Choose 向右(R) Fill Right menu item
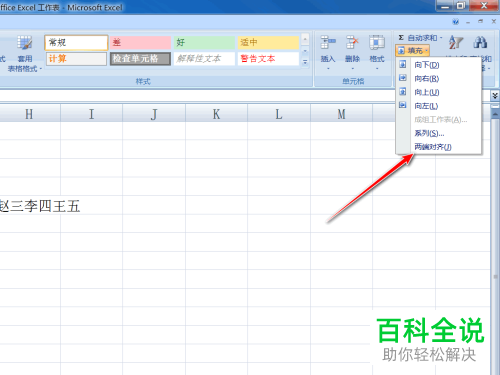The height and width of the screenshot is (375, 500). coord(439,78)
